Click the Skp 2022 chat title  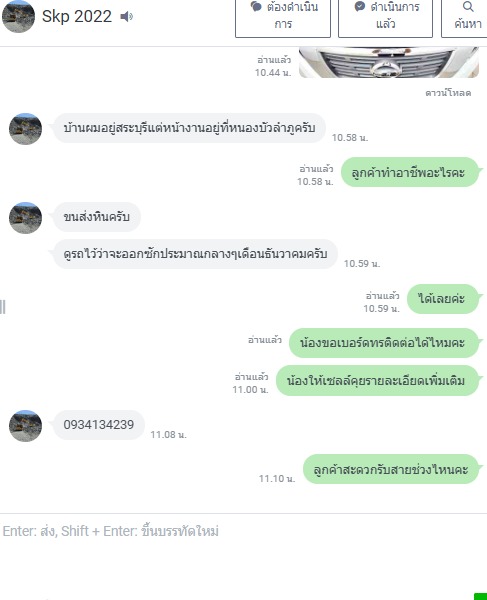[x=77, y=16]
